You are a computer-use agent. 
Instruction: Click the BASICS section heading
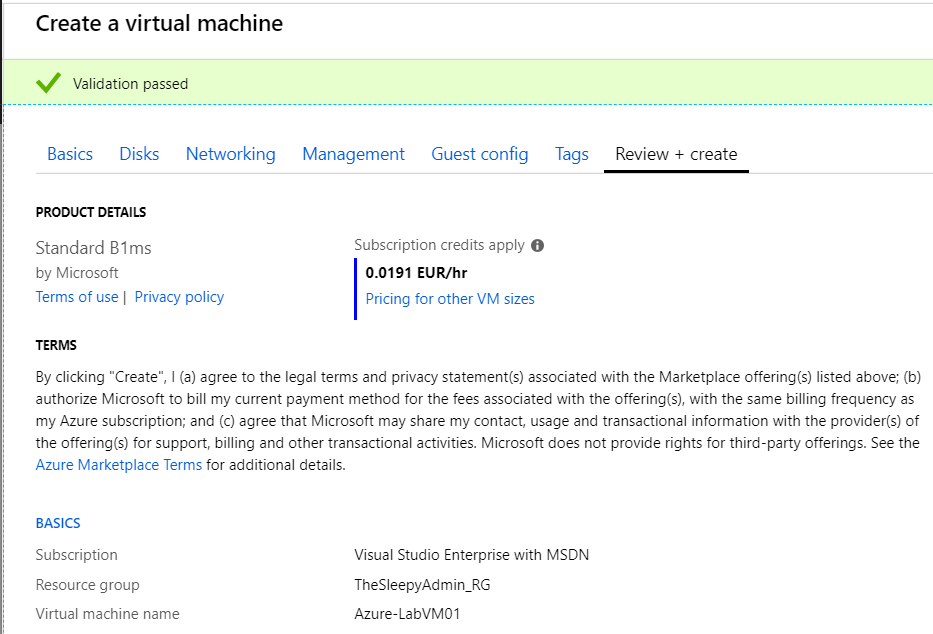[x=58, y=523]
